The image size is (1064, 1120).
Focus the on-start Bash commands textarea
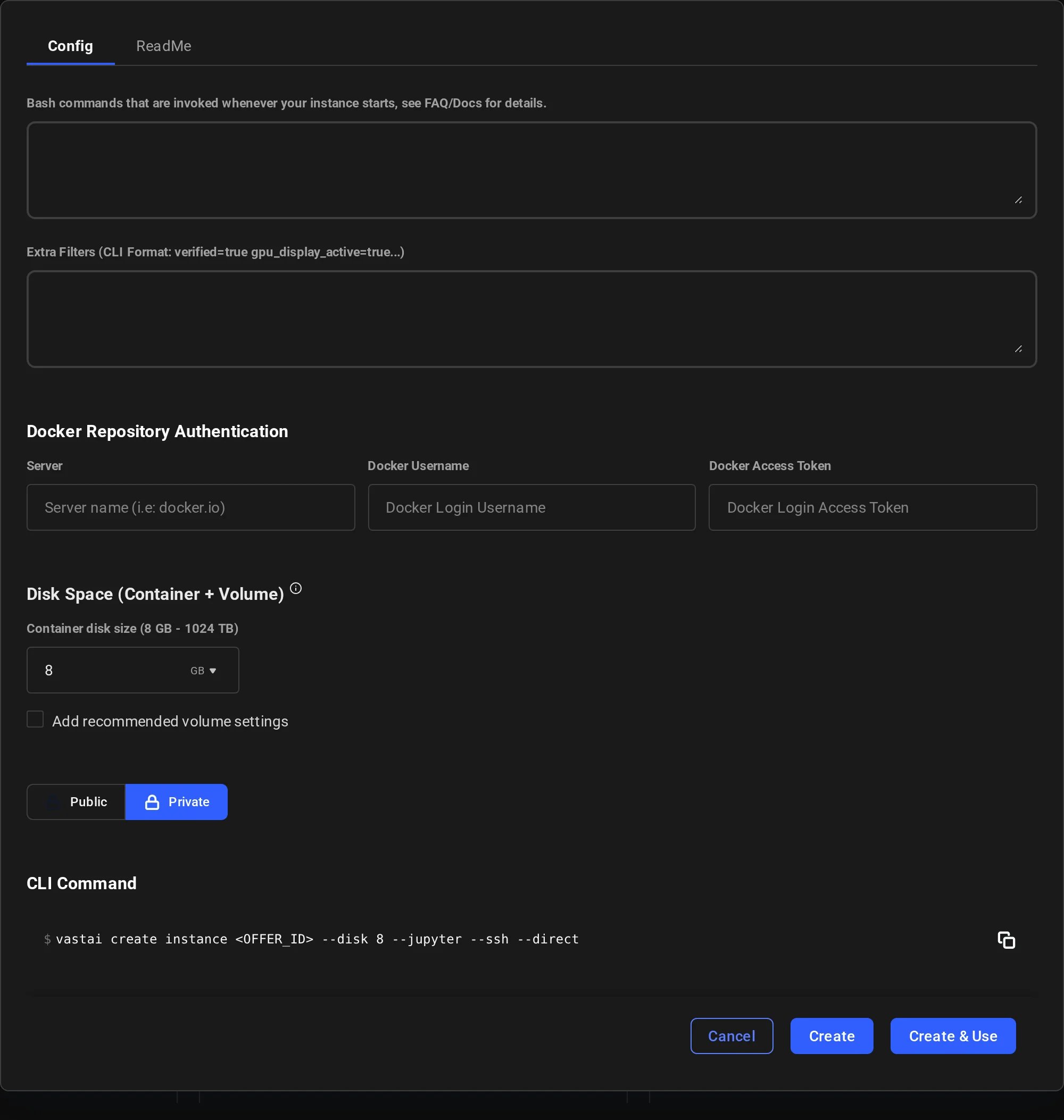point(531,170)
